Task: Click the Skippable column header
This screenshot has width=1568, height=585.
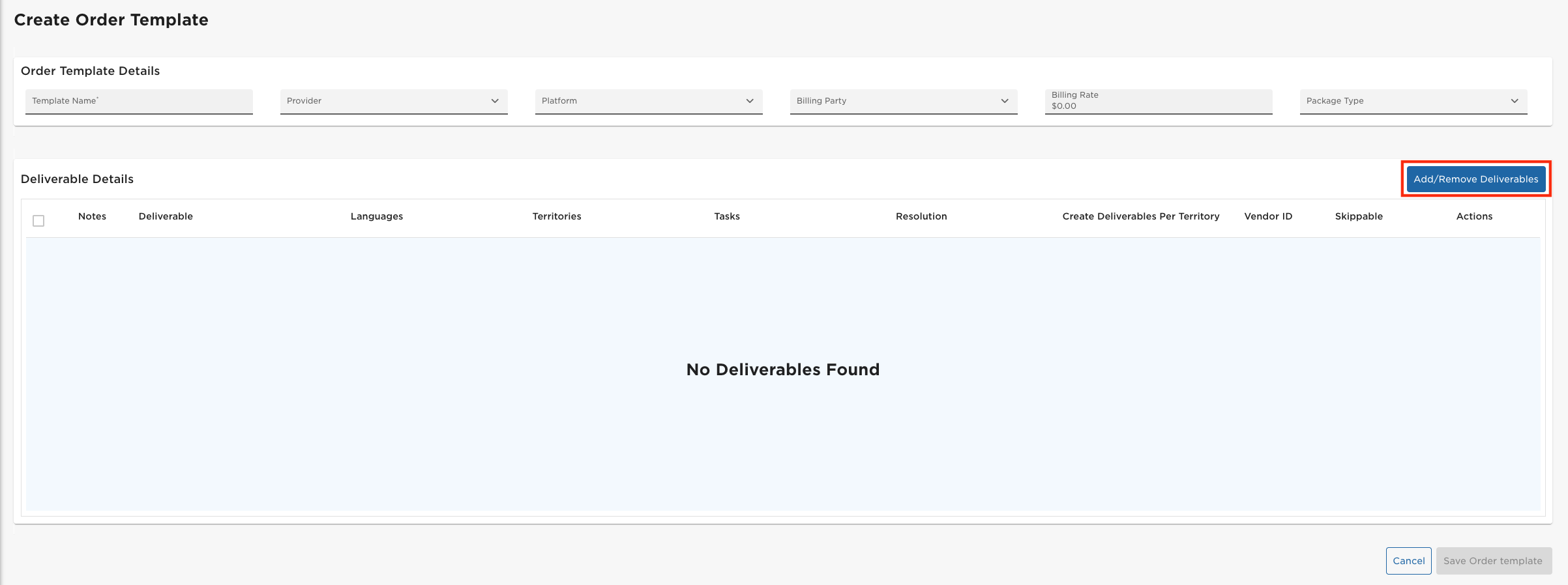Action: pos(1359,216)
